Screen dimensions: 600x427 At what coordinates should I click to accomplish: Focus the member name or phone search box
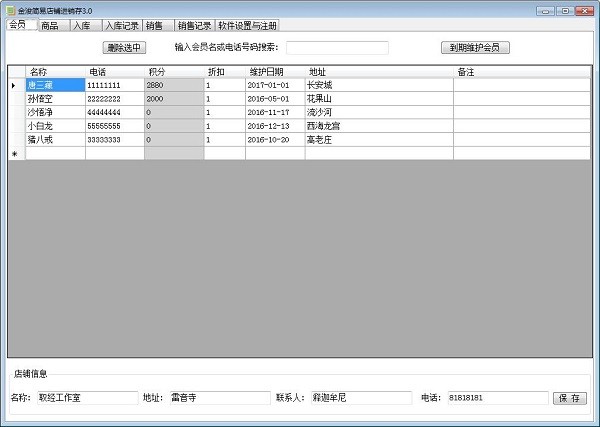(337, 47)
